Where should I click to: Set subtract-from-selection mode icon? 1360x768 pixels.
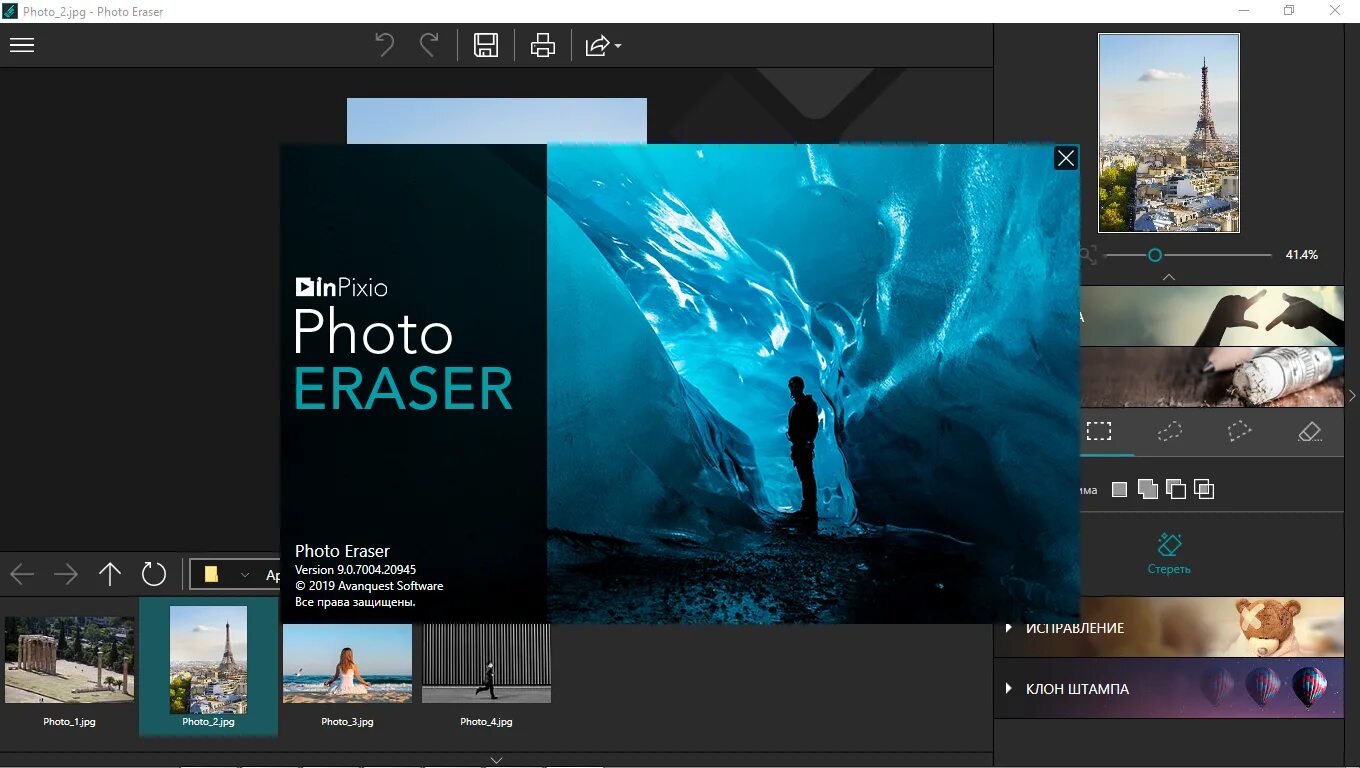[x=1176, y=489]
